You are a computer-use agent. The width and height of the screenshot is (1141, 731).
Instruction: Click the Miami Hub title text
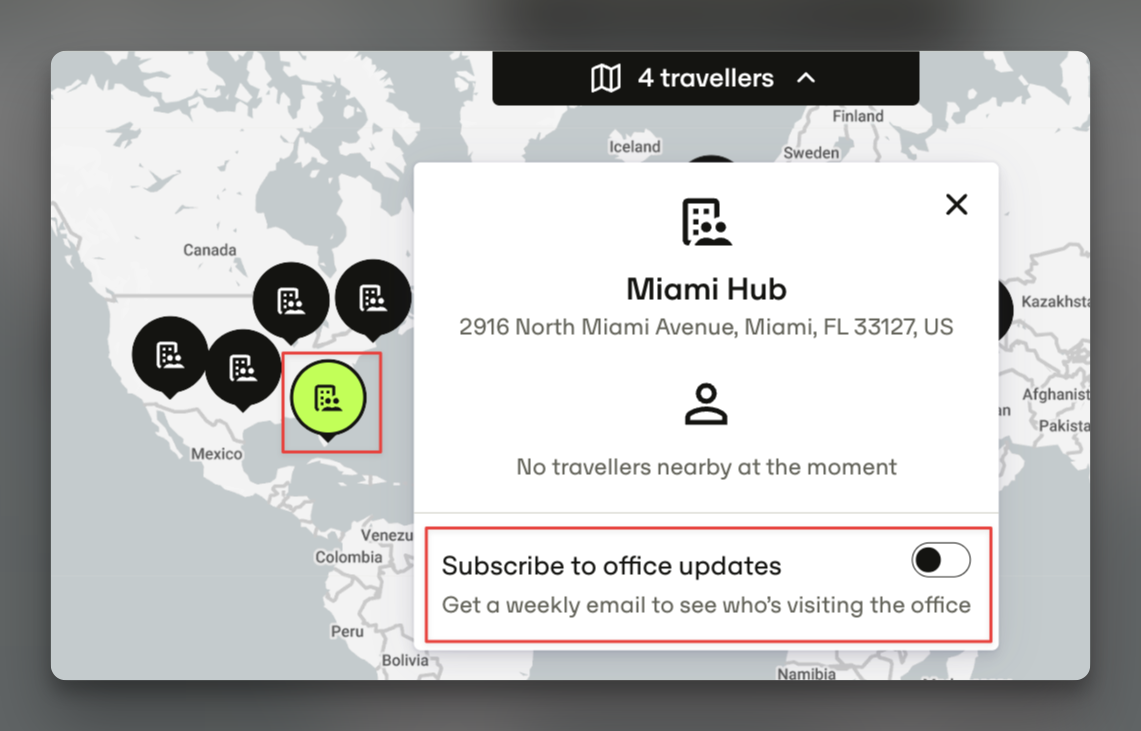tap(706, 289)
